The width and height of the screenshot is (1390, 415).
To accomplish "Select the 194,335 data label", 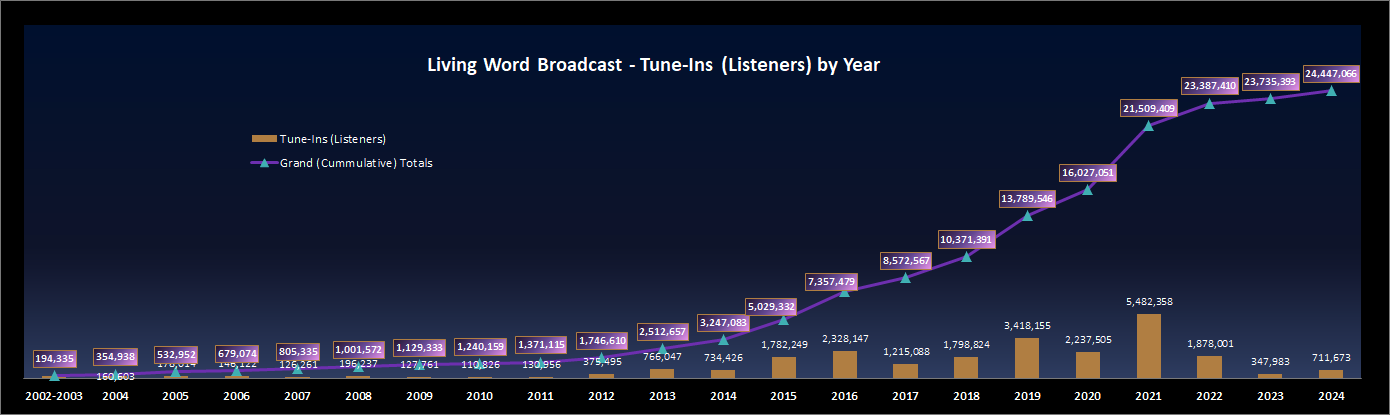I will click(54, 357).
